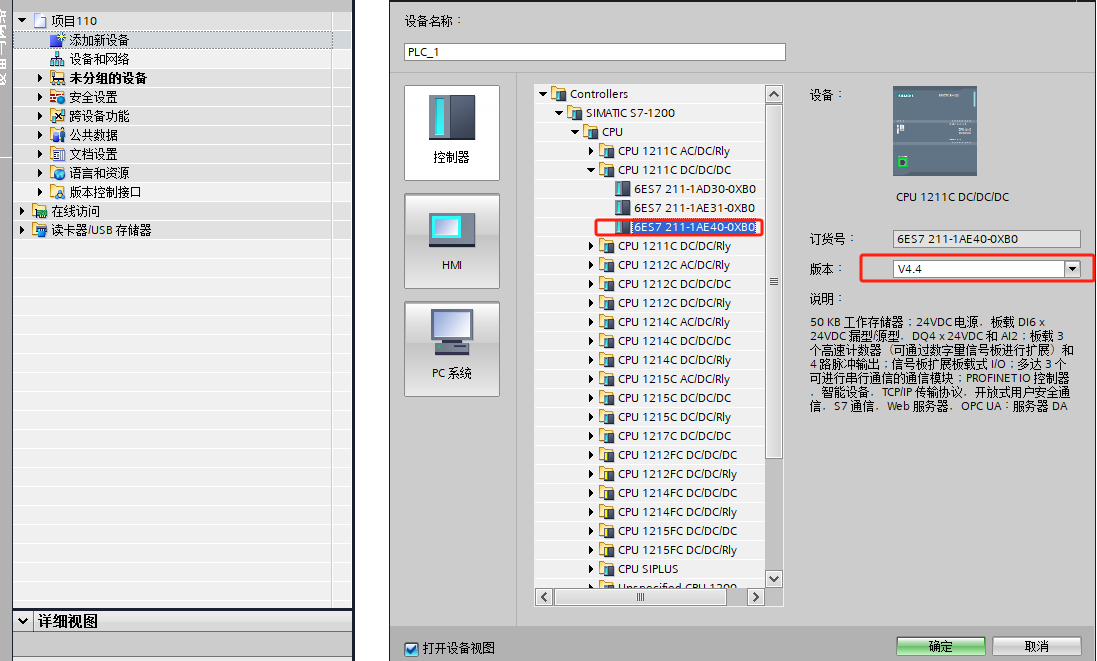Click the horizontal scrollbar thumb in device tree
The height and width of the screenshot is (661, 1097).
[640, 597]
